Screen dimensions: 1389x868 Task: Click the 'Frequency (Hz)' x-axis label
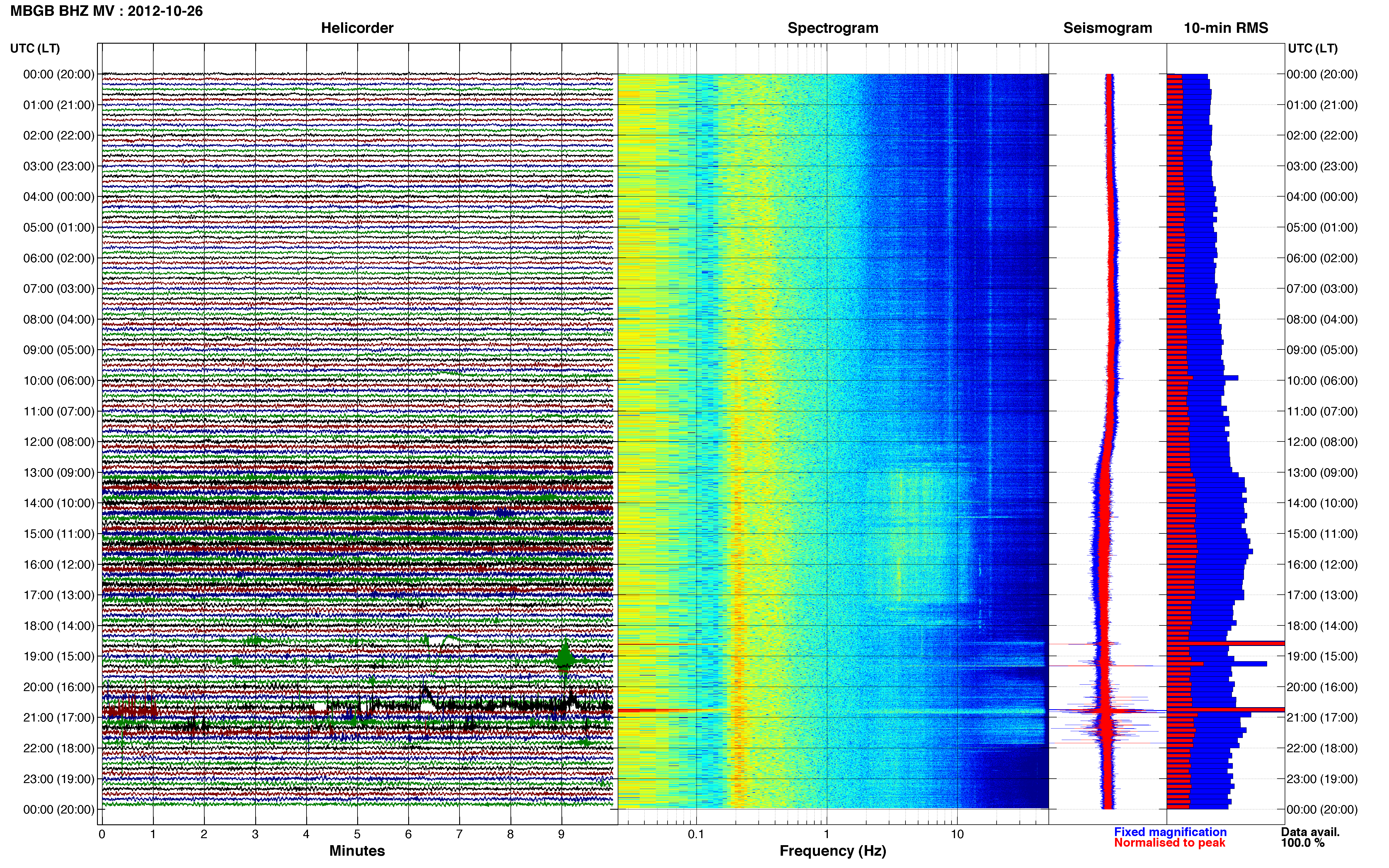pos(833,851)
